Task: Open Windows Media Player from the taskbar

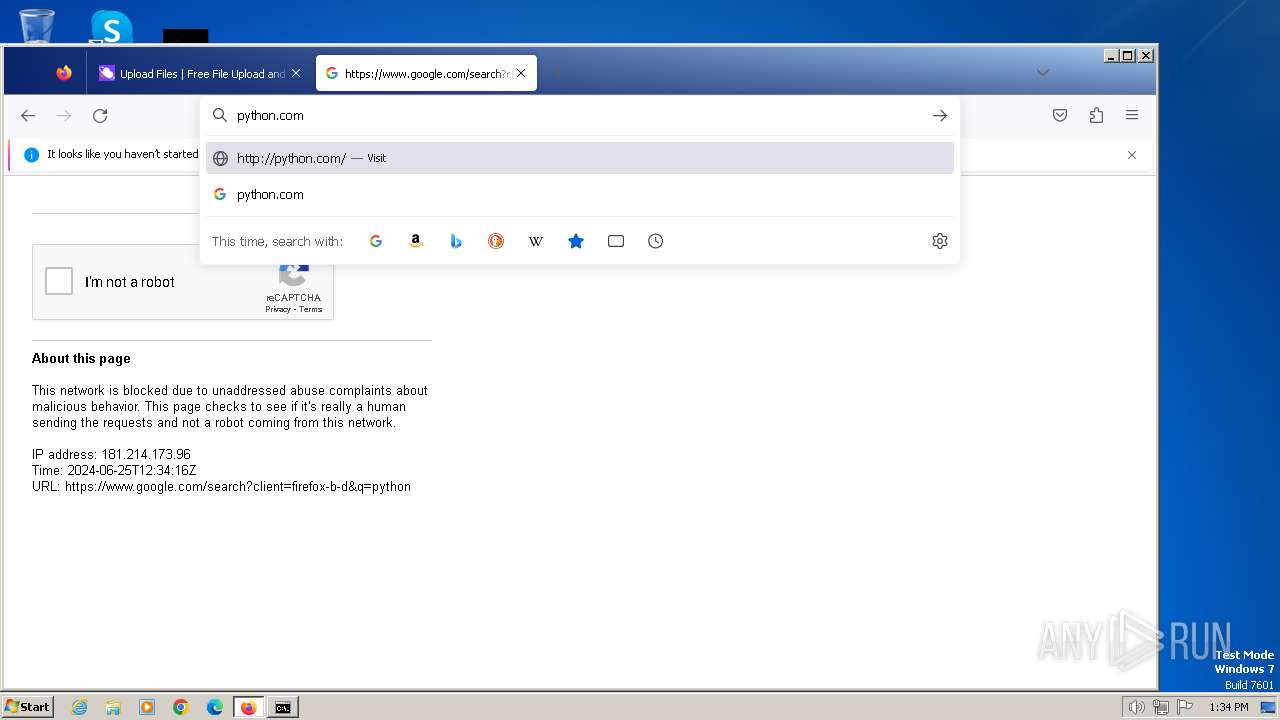Action: pyautogui.click(x=147, y=707)
